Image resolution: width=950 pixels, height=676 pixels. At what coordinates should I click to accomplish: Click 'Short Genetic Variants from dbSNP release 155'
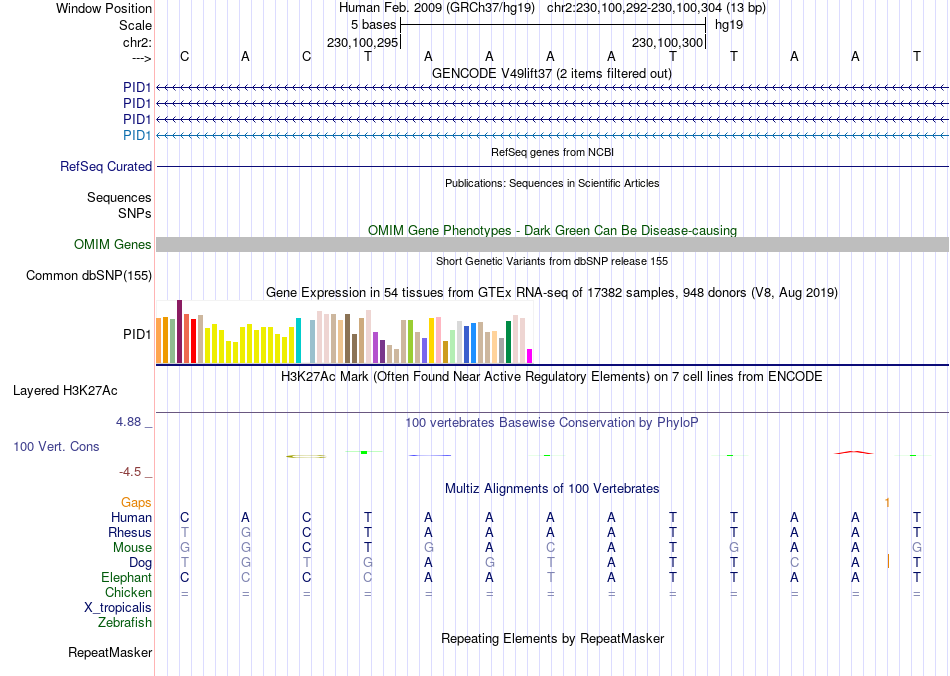point(552,261)
